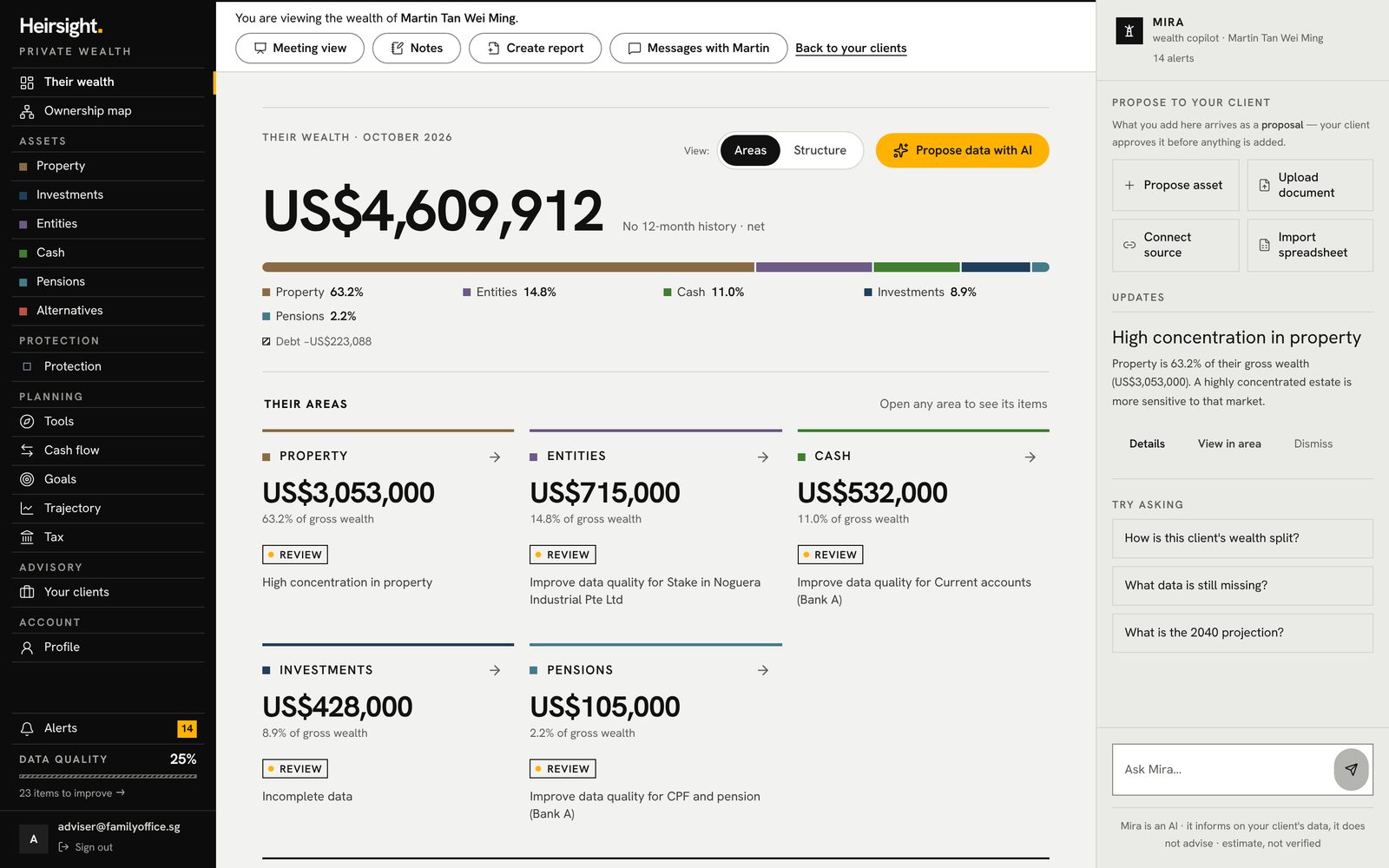Click US$4,609,912 total wealth figure

point(432,211)
